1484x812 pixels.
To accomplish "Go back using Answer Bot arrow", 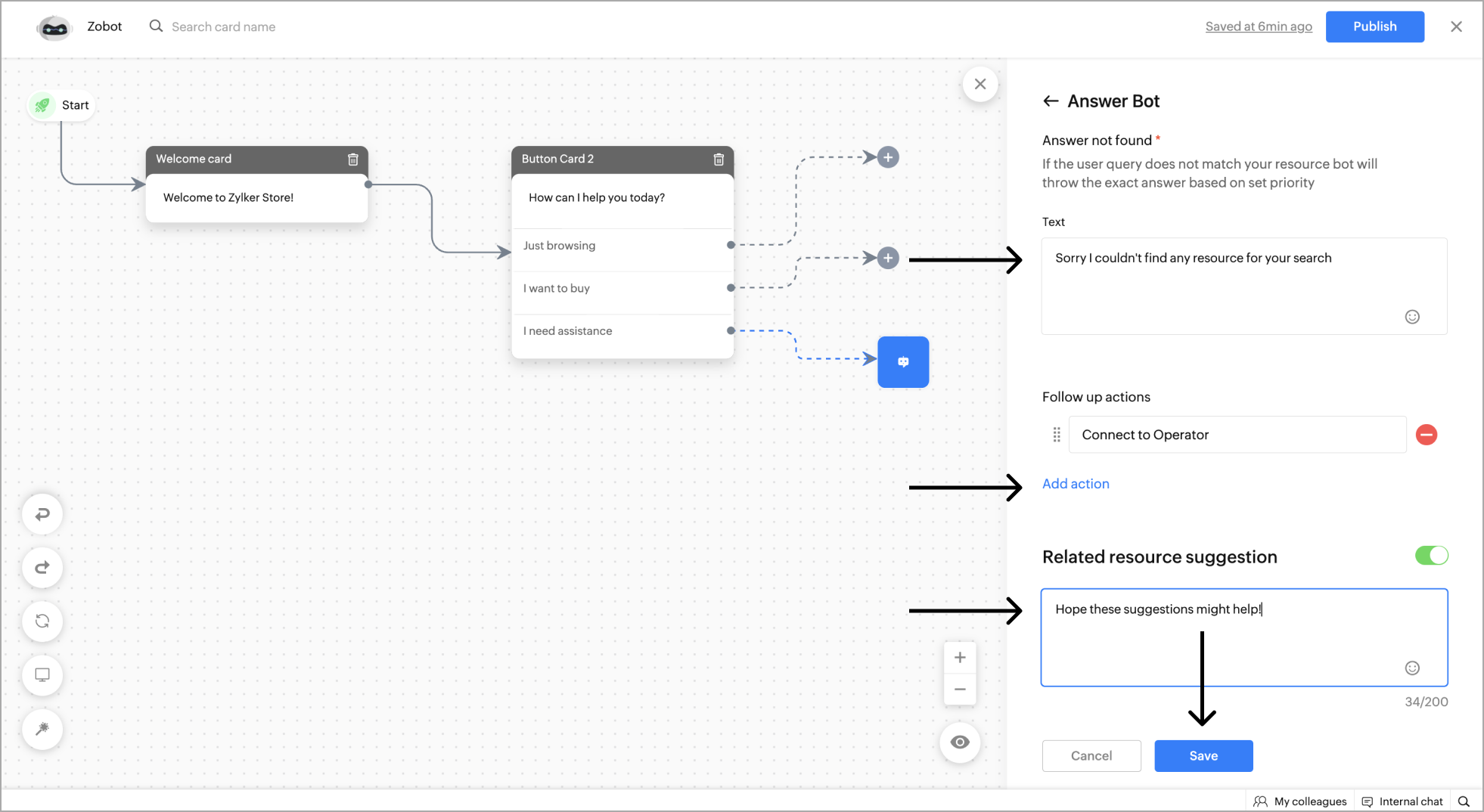I will click(1051, 101).
